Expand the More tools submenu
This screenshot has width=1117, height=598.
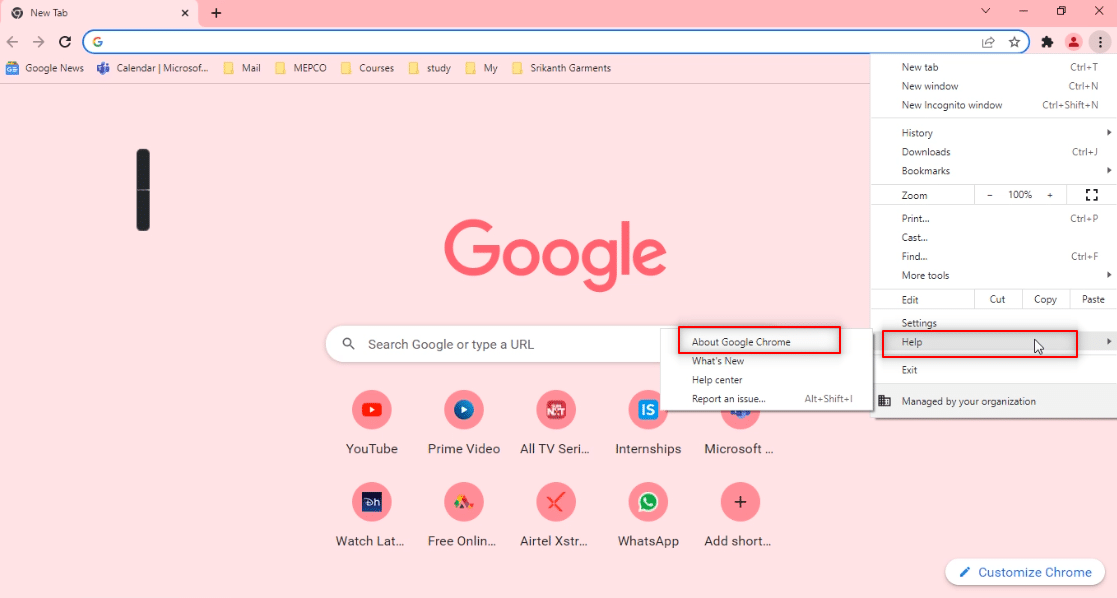(994, 275)
